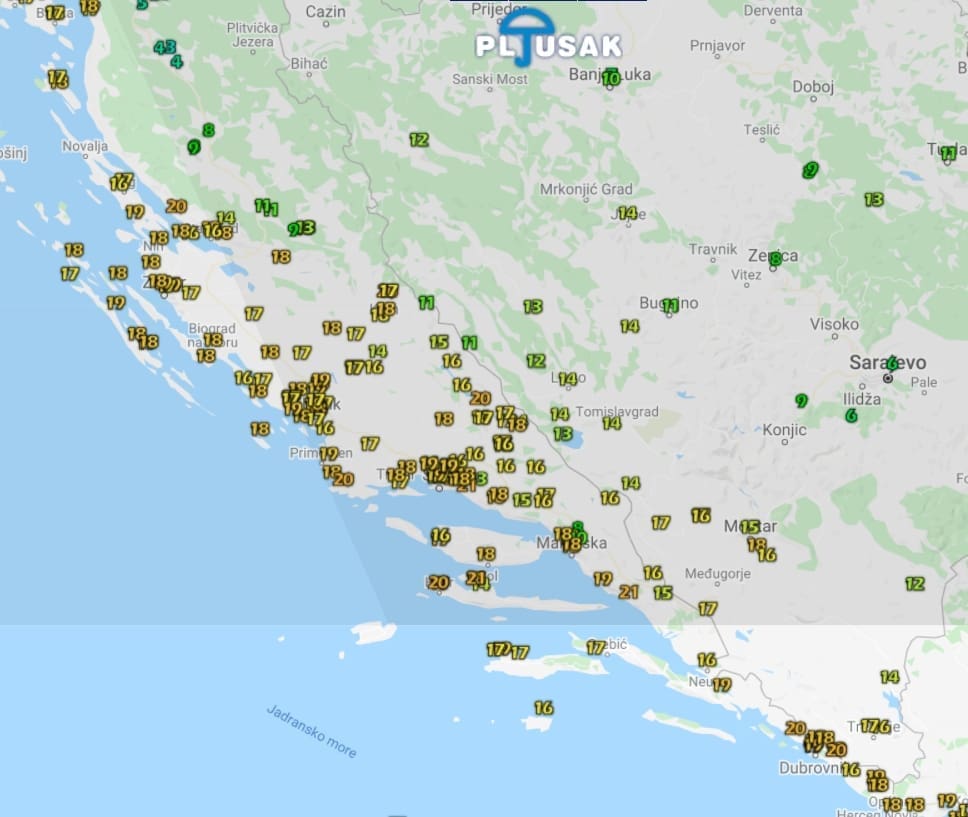Open the 6° station marker below Ilidža
The height and width of the screenshot is (817, 968).
tap(851, 415)
